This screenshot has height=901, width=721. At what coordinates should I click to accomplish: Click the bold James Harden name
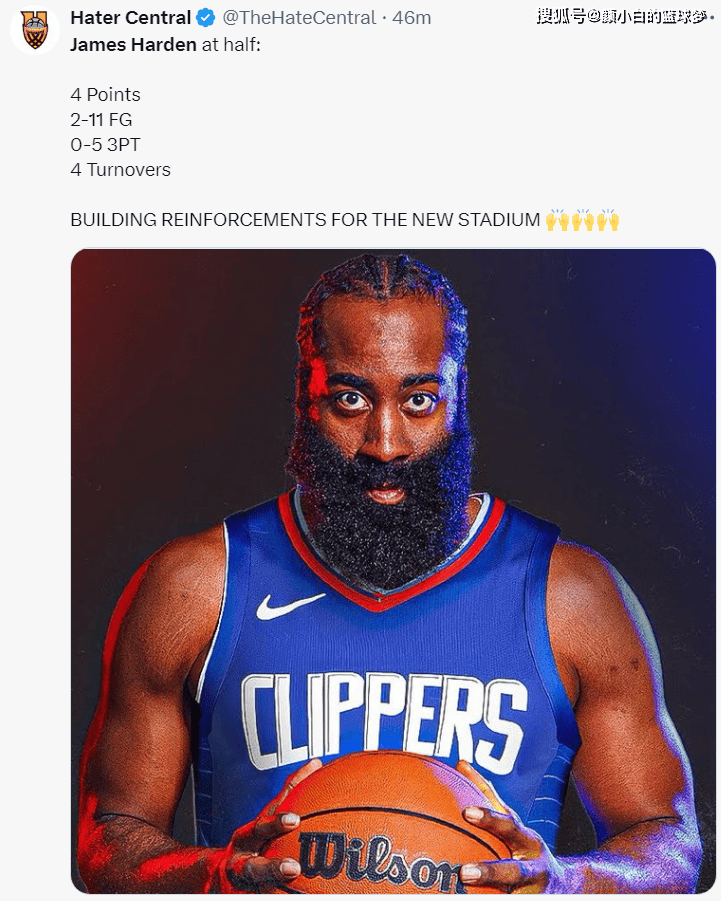click(133, 44)
